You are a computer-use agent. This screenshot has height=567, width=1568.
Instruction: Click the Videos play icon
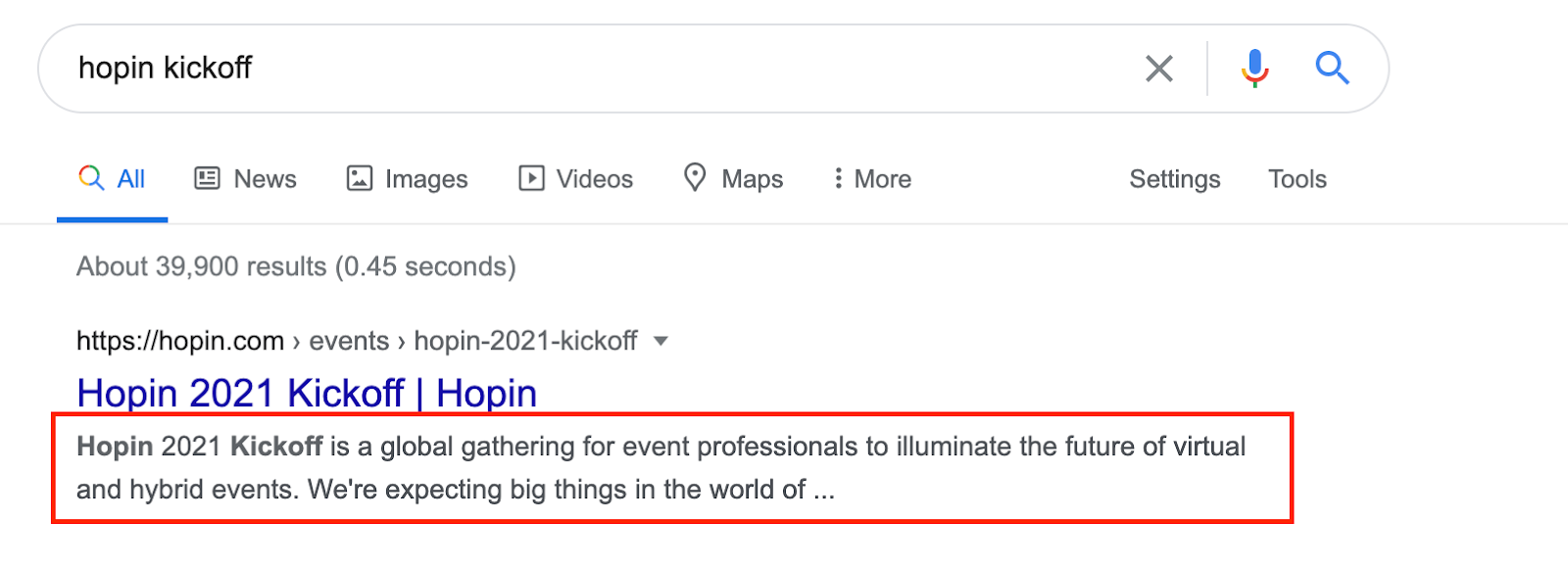coord(531,178)
